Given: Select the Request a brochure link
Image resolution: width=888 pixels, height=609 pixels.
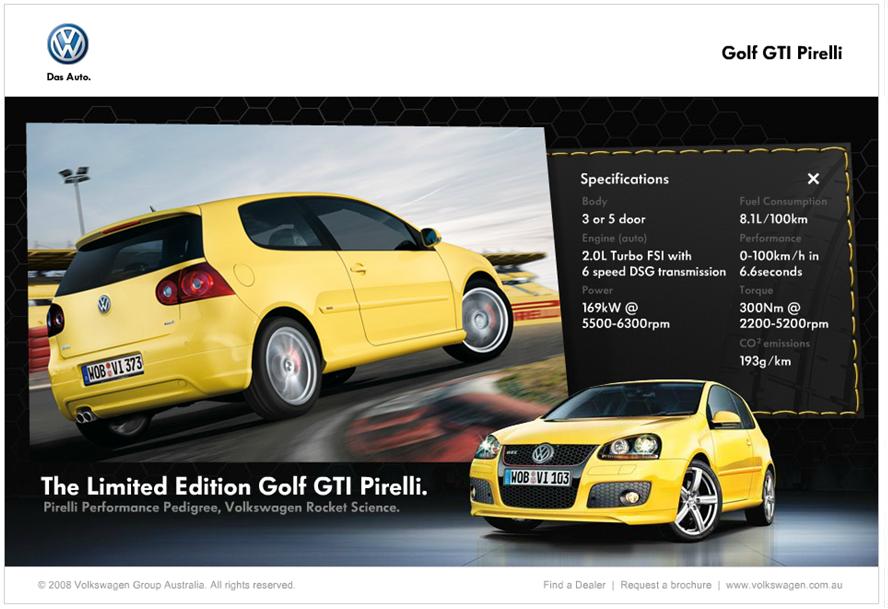Looking at the screenshot, I should coord(665,585).
